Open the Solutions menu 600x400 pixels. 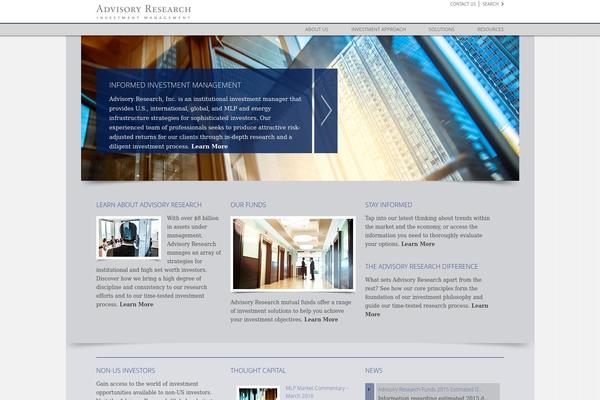(x=441, y=29)
